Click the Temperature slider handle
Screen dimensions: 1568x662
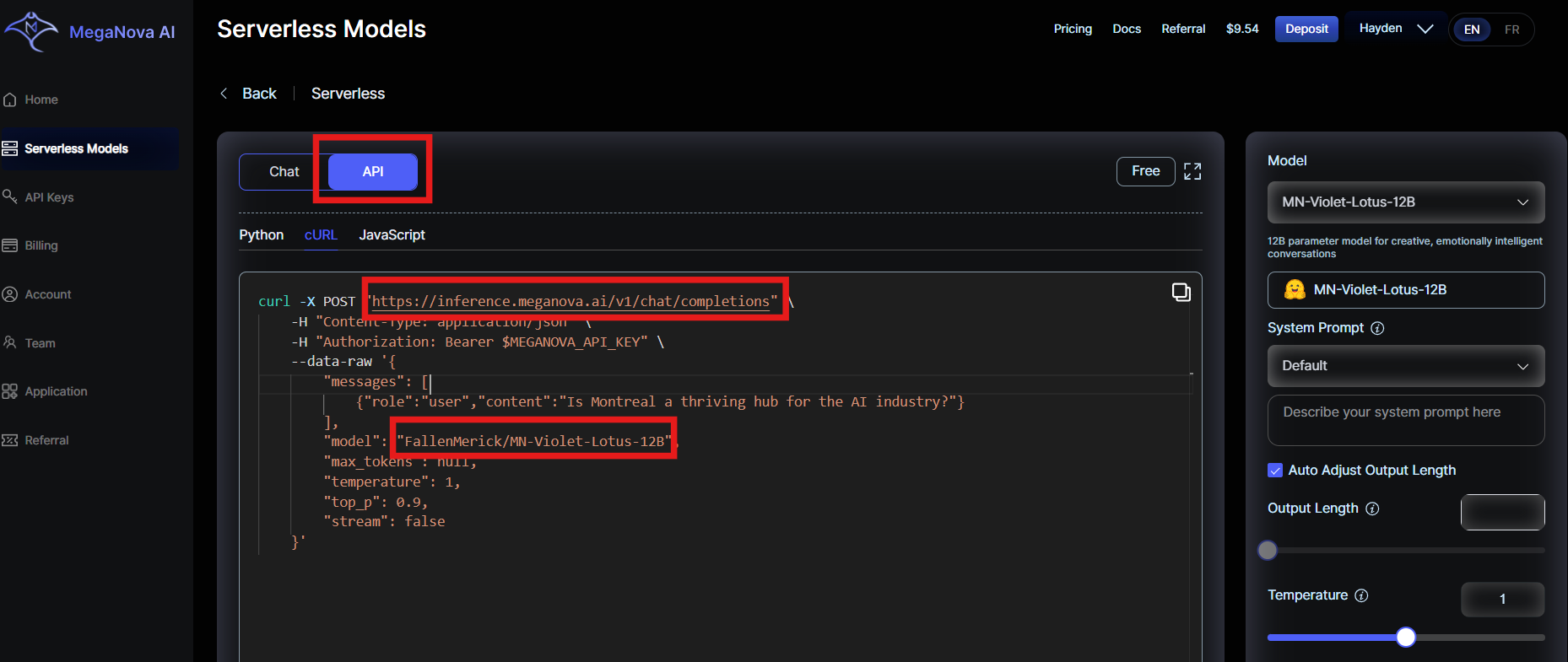(1405, 638)
